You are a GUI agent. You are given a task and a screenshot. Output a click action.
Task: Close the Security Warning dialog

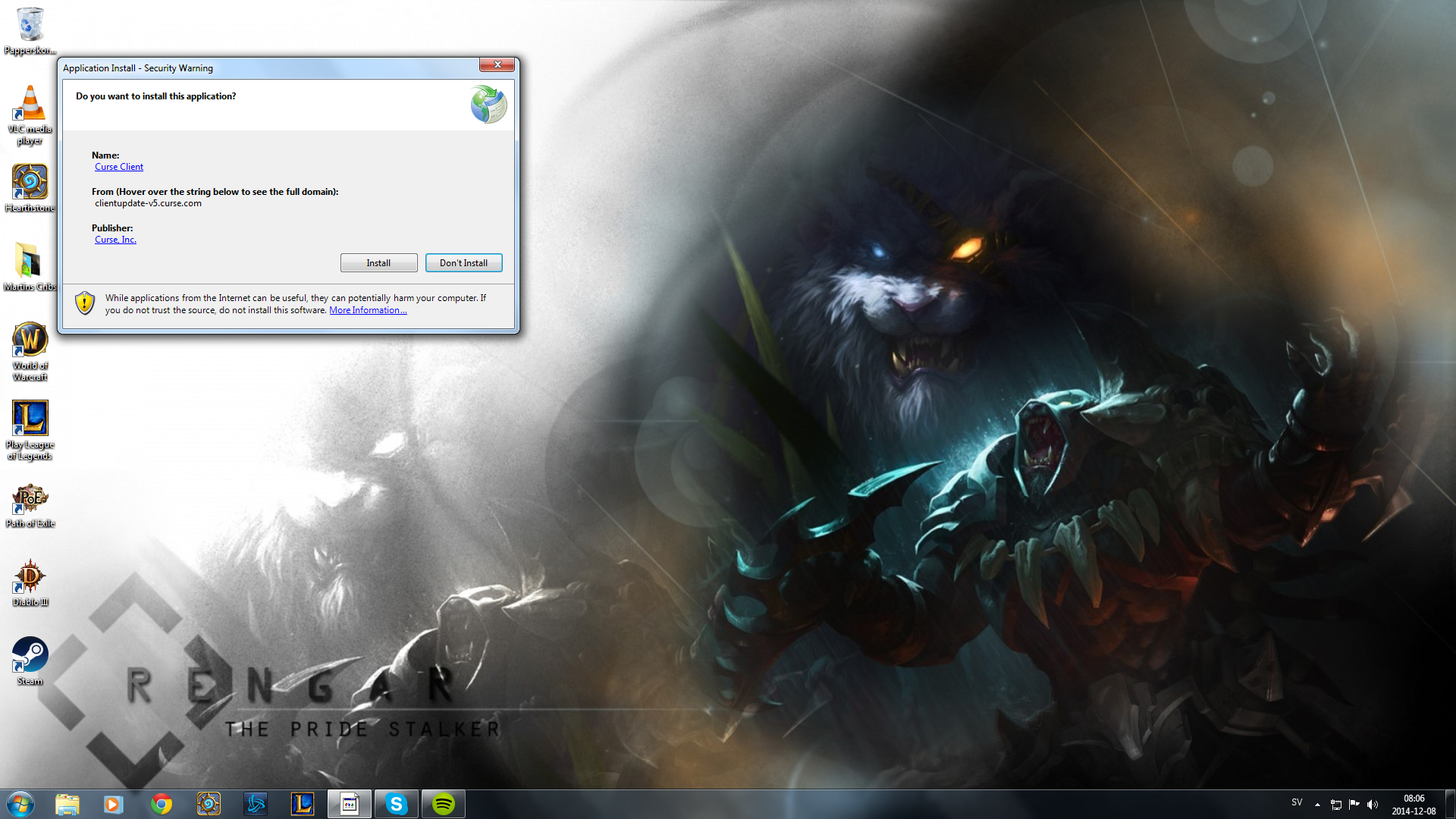[497, 64]
